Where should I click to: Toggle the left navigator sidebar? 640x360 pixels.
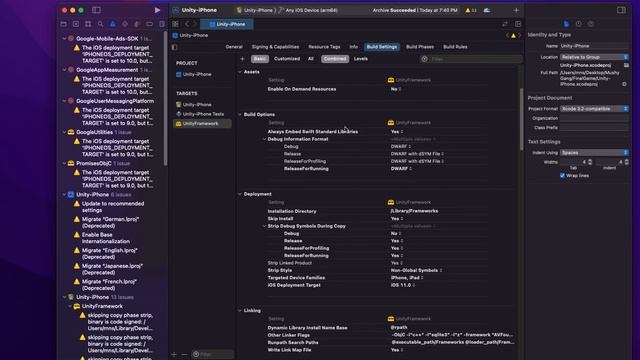(x=96, y=10)
